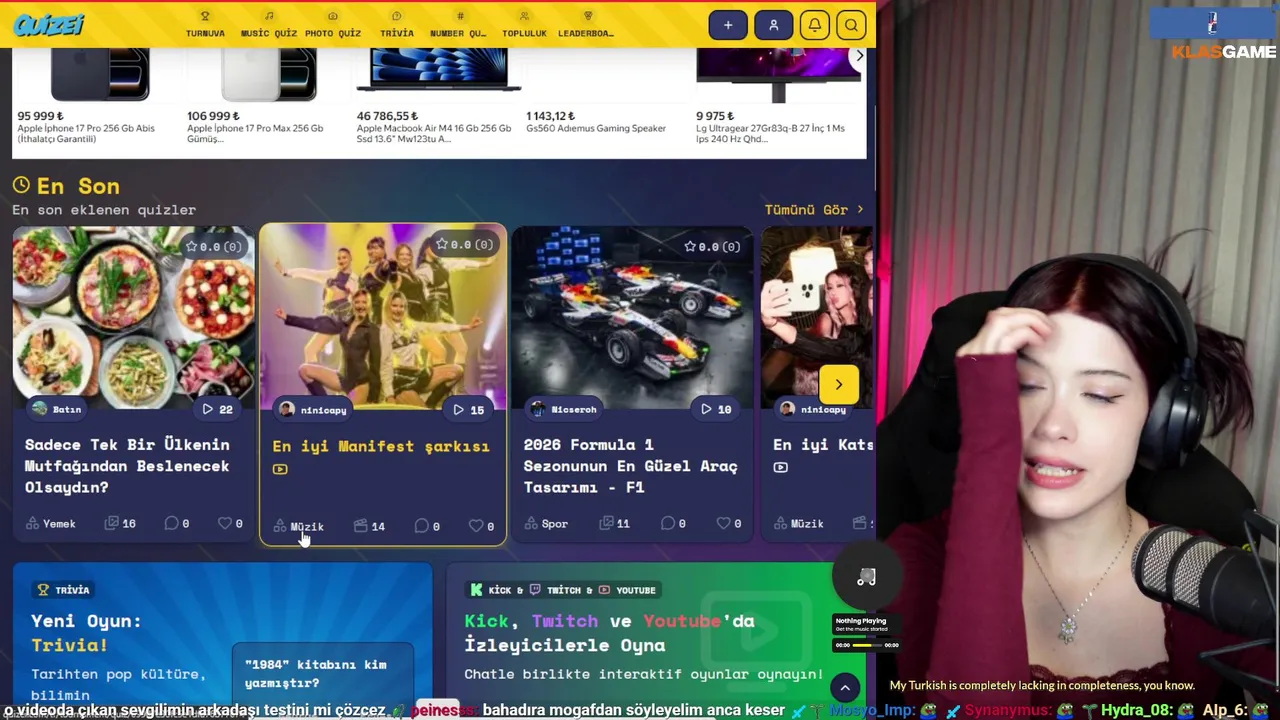Click clip count 14 on Manifest quiz
Image resolution: width=1280 pixels, height=720 pixels.
(x=370, y=526)
